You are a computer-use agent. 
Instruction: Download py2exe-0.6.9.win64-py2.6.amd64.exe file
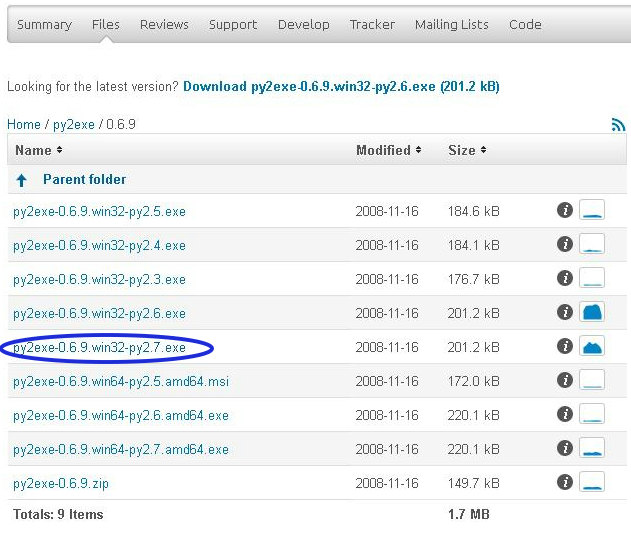tap(121, 416)
